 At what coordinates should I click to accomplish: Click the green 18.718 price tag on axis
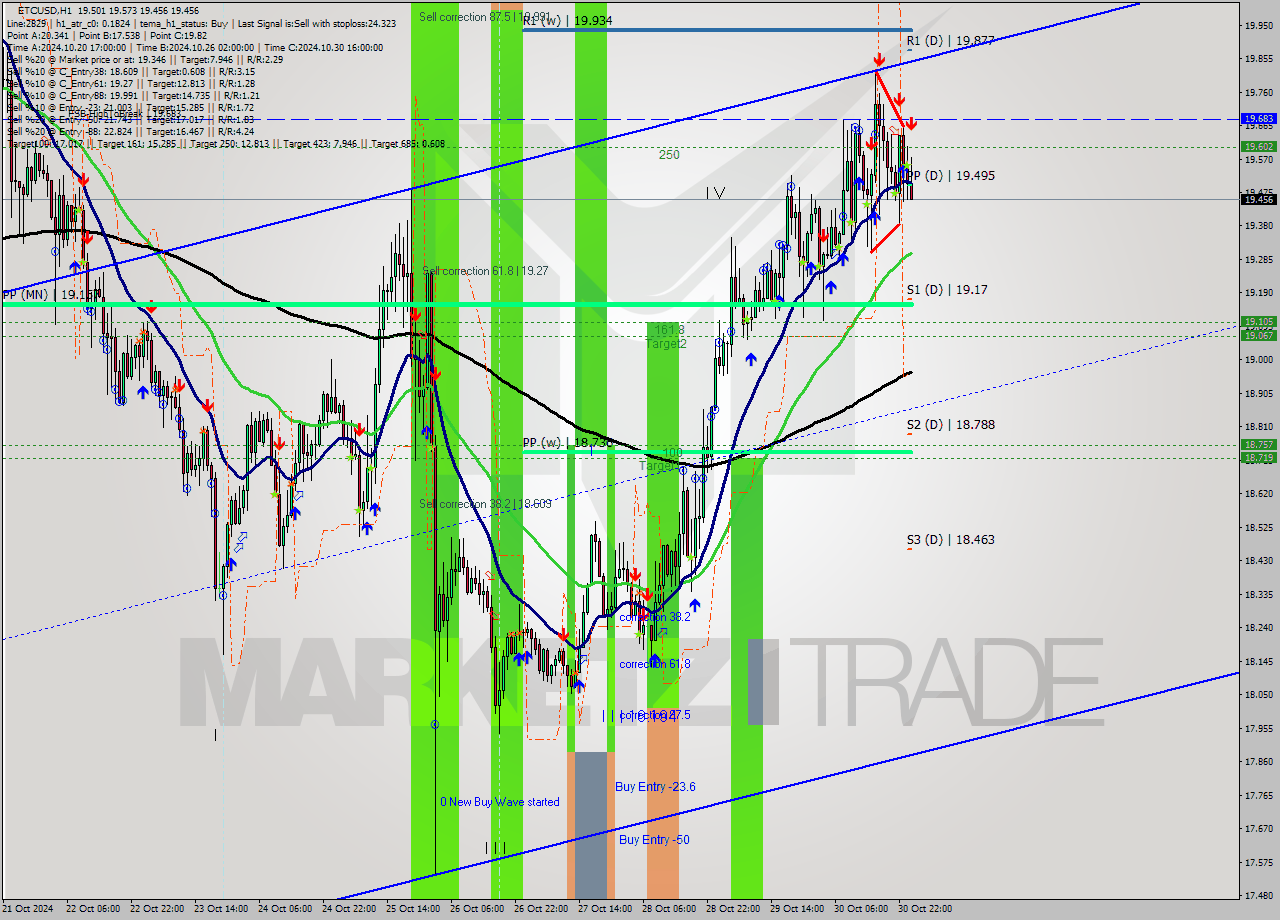coord(1259,457)
